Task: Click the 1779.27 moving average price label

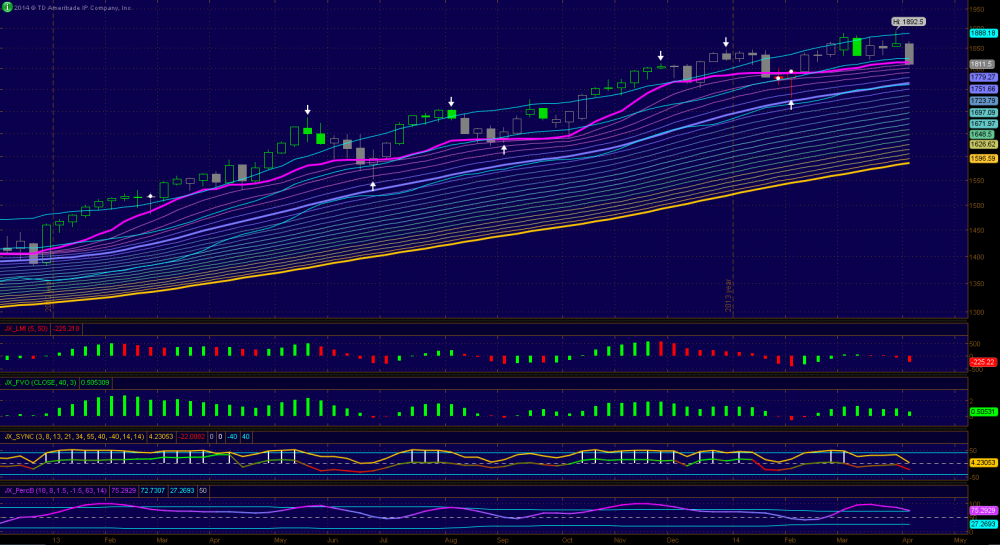Action: point(983,77)
